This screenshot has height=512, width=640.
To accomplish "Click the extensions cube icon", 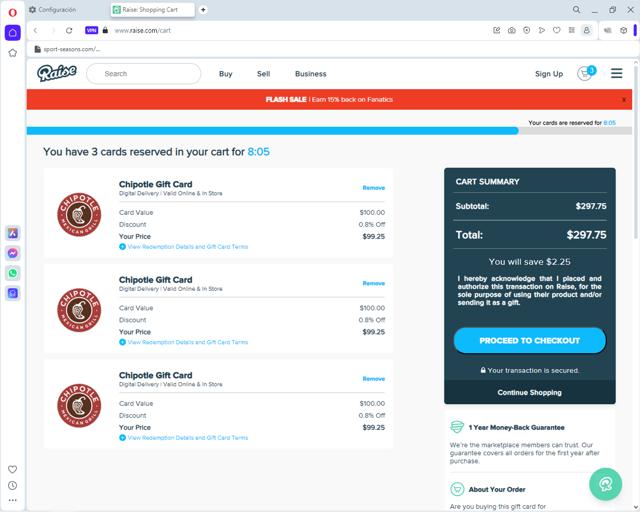I will [x=623, y=30].
